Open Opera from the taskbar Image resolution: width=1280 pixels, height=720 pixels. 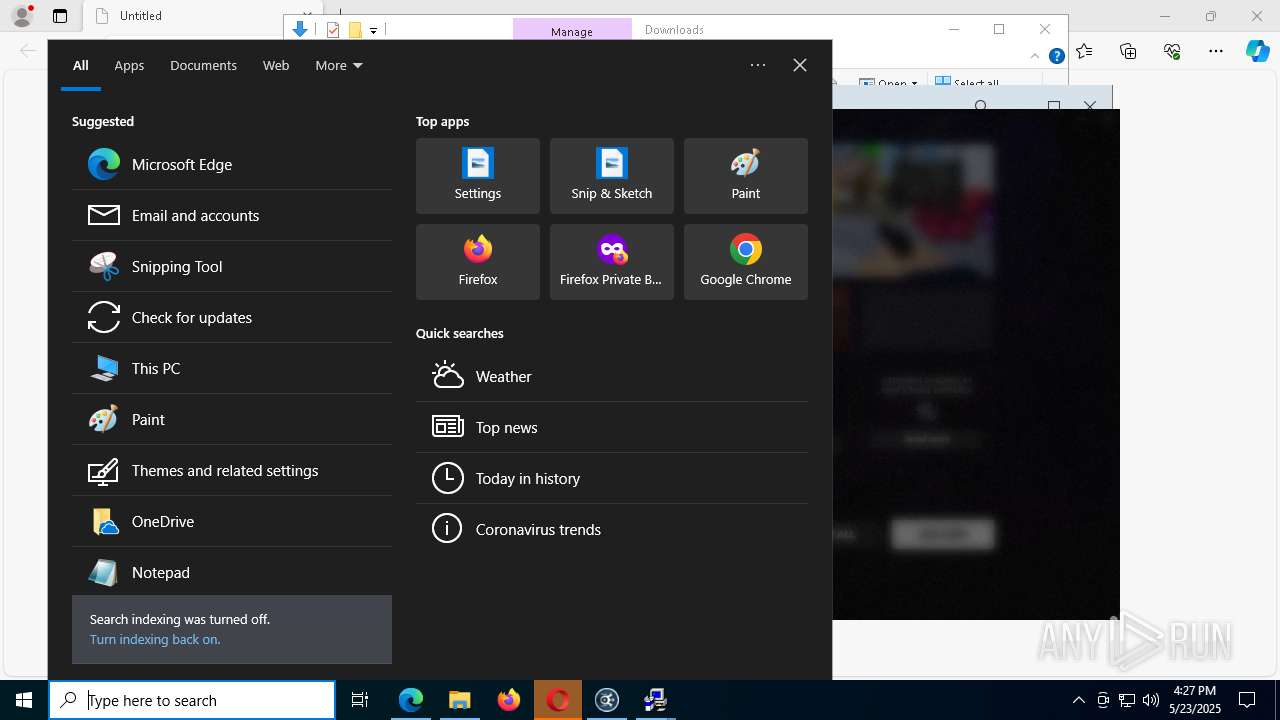pos(558,700)
